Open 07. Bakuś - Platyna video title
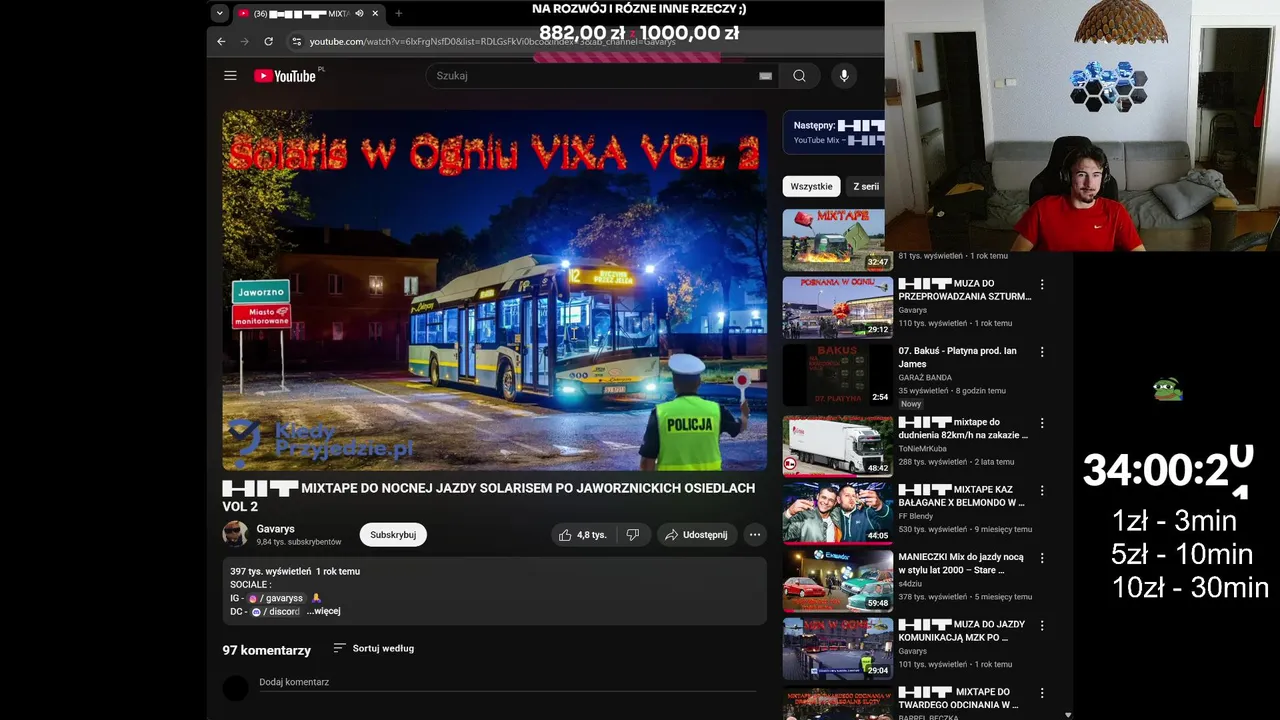The width and height of the screenshot is (1280, 720). click(957, 358)
